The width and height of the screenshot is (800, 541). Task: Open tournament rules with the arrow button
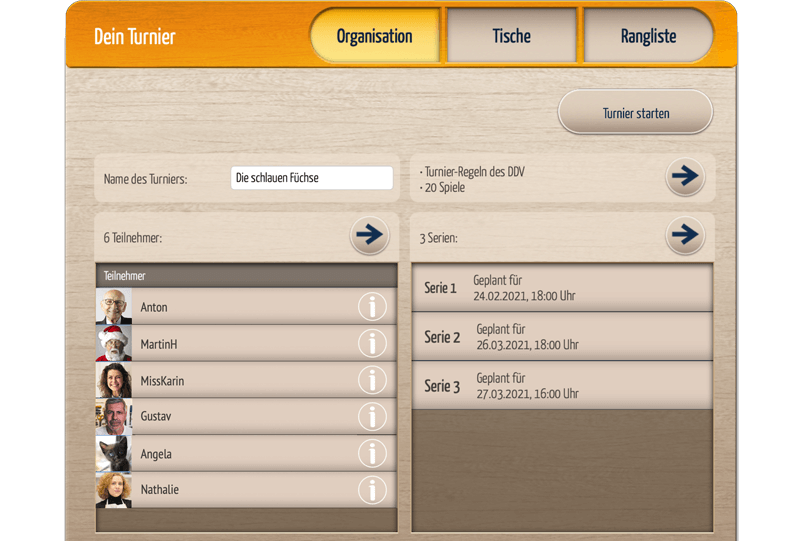tap(685, 177)
